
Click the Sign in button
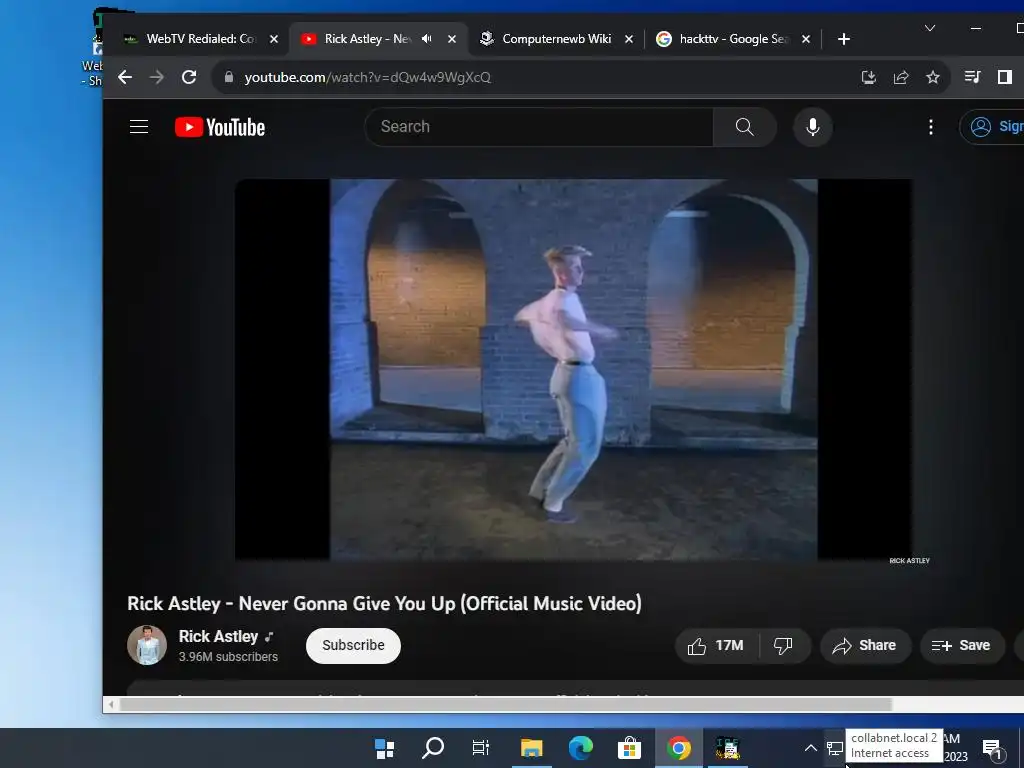point(994,127)
